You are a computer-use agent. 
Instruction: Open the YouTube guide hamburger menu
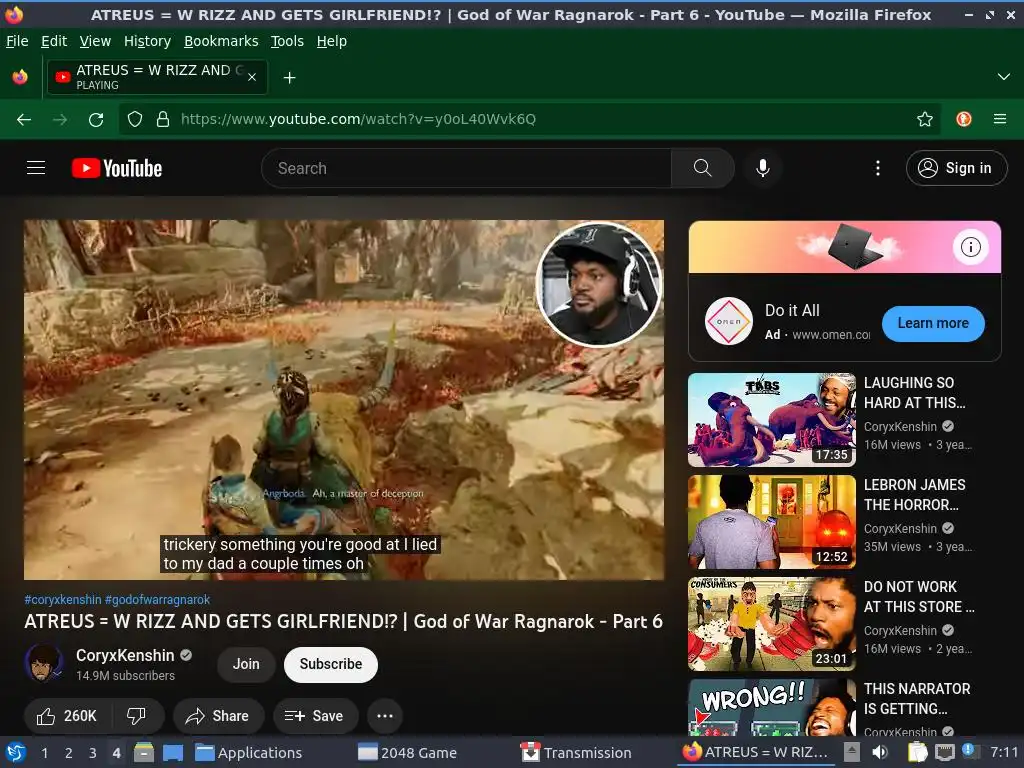tap(36, 168)
